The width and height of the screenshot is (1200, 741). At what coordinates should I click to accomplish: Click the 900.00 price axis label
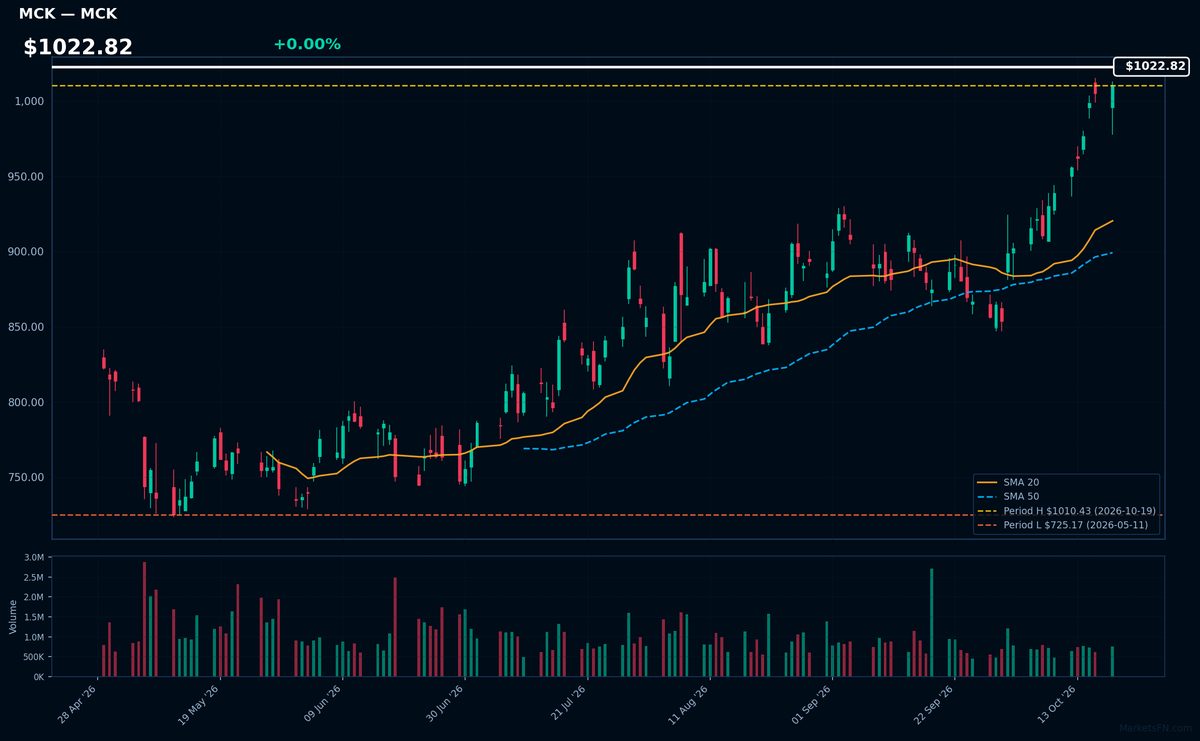tap(27, 252)
